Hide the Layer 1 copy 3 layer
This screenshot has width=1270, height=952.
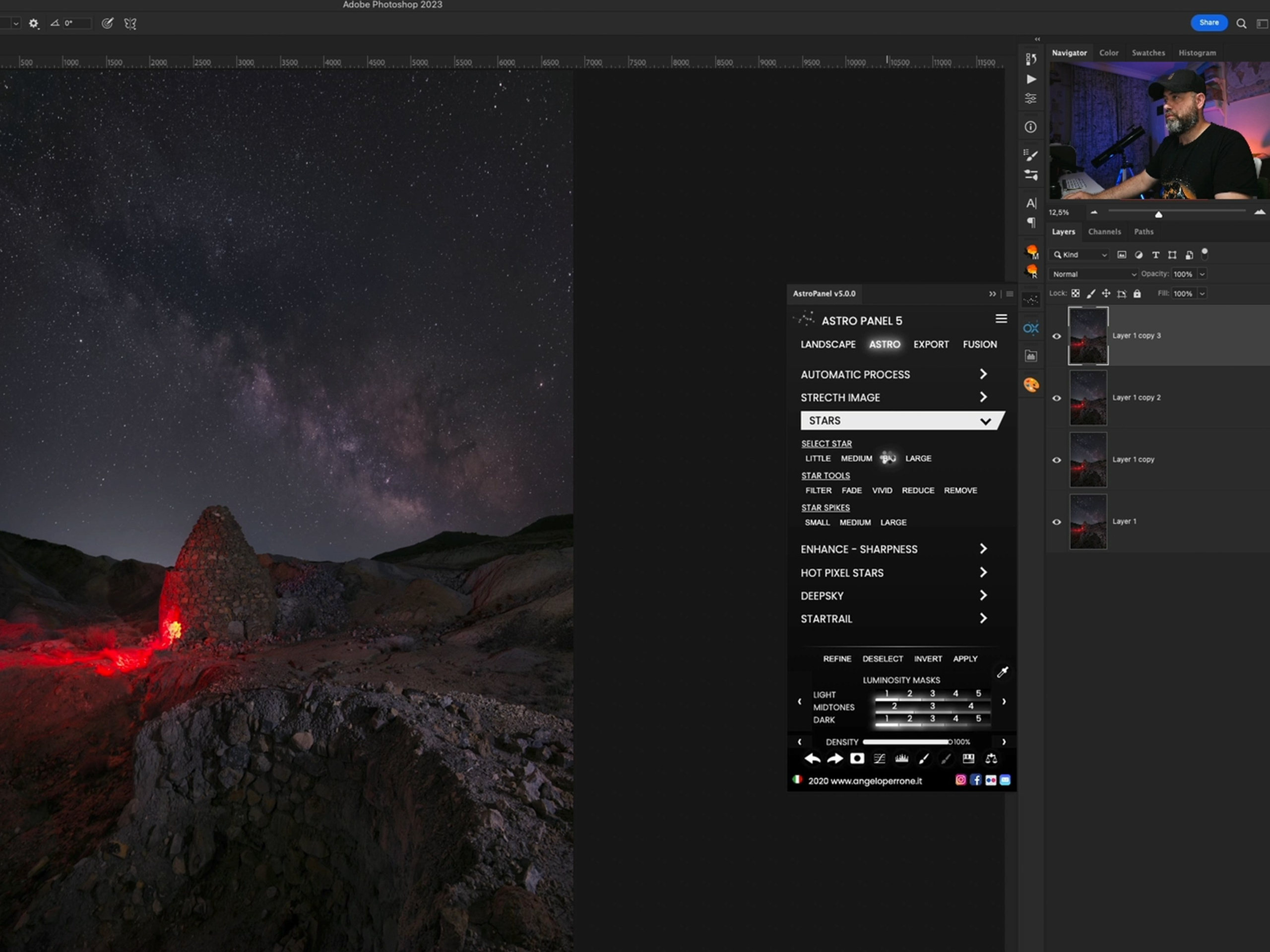point(1056,336)
